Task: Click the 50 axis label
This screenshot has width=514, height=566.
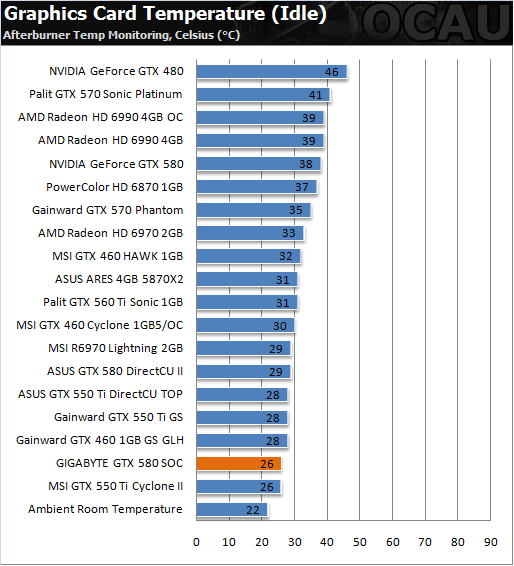Action: click(360, 542)
